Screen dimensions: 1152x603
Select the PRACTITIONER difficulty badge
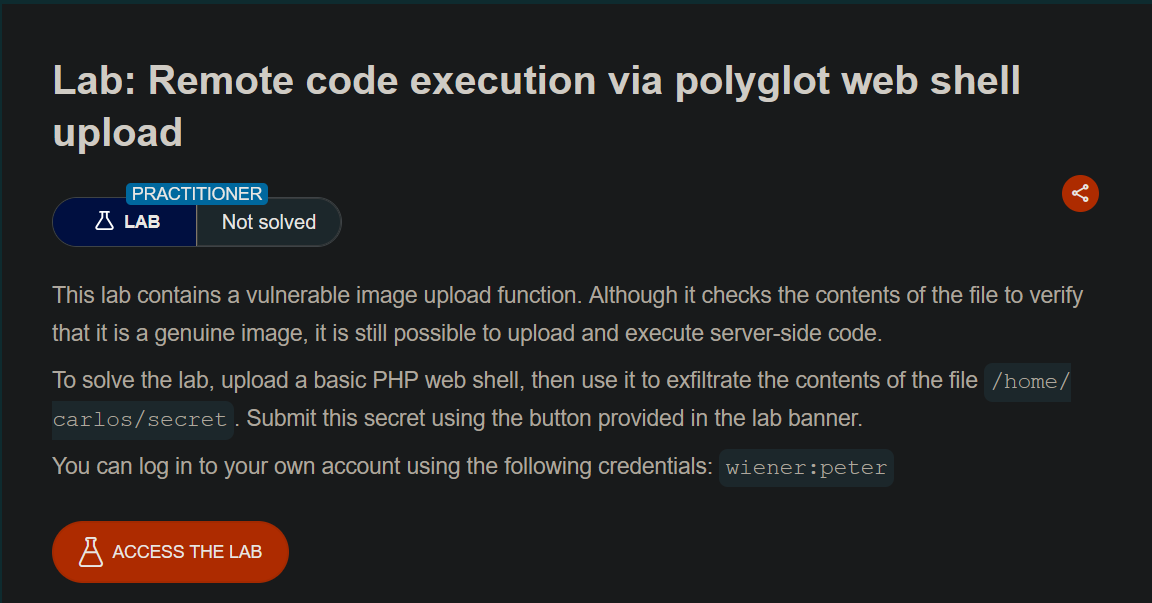pos(197,194)
